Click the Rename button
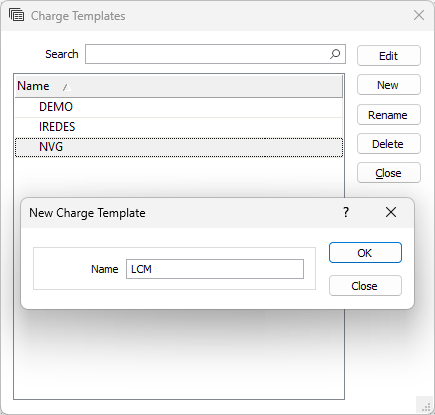435x415 pixels. point(389,115)
